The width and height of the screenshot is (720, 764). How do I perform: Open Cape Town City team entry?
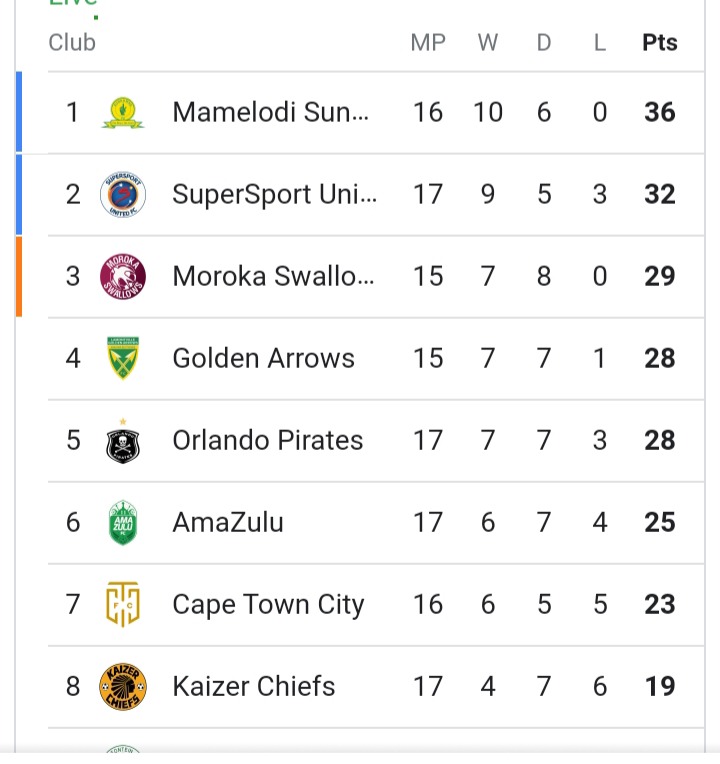pos(268,605)
